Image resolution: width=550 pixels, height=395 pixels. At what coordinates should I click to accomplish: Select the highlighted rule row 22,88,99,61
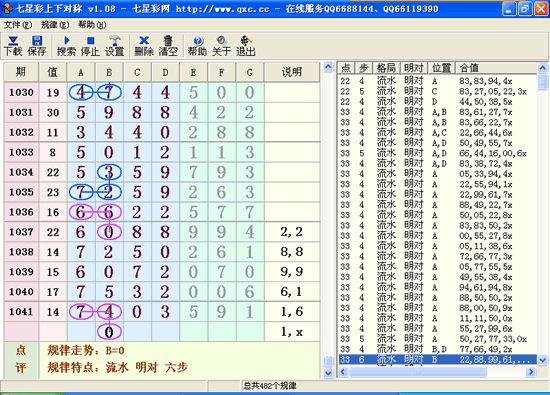coord(437,360)
